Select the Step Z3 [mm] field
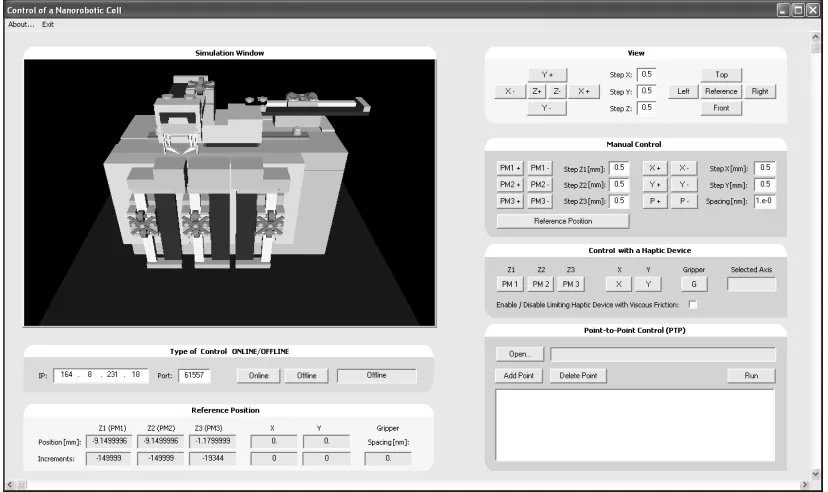 (x=619, y=201)
